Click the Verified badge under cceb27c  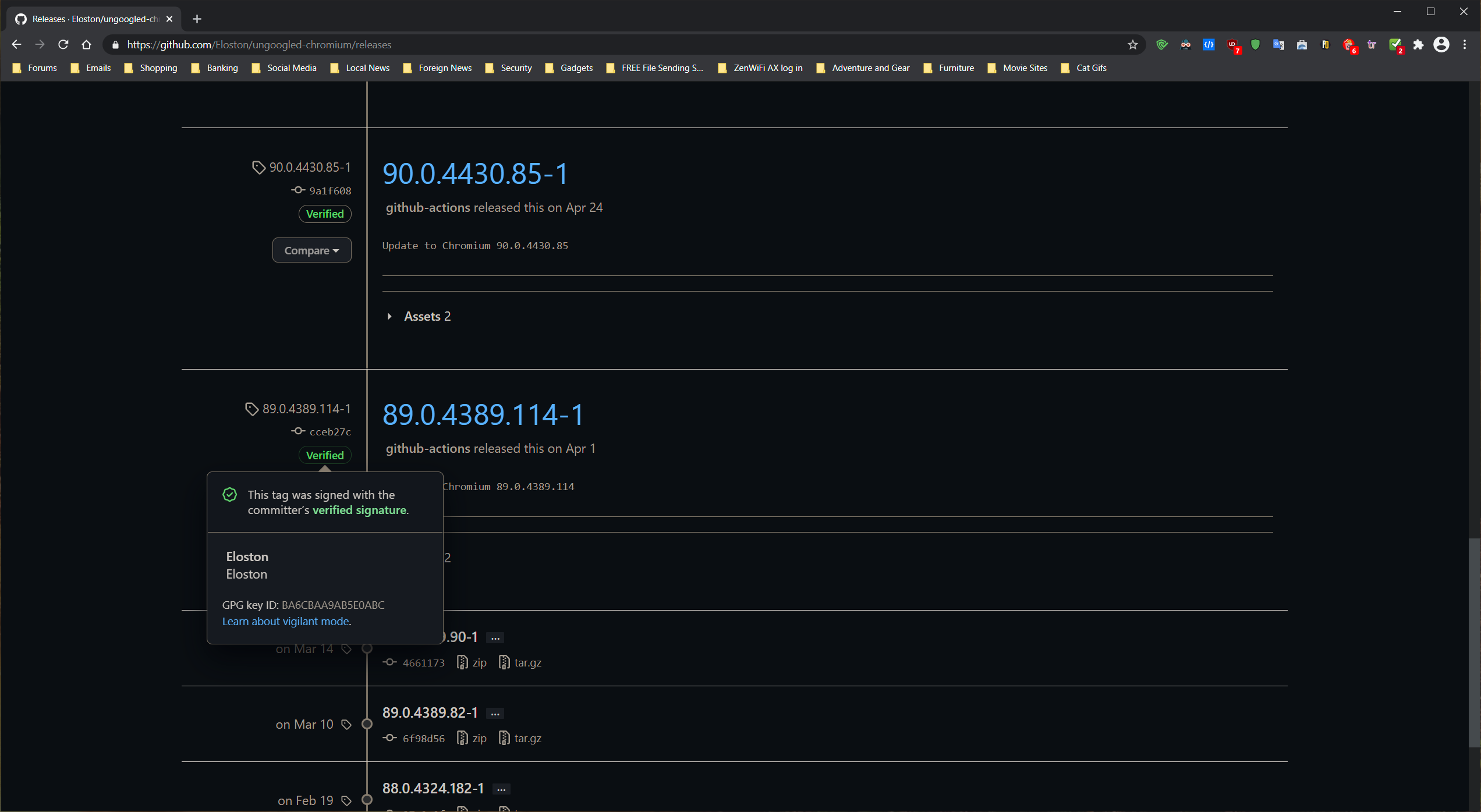(x=325, y=455)
